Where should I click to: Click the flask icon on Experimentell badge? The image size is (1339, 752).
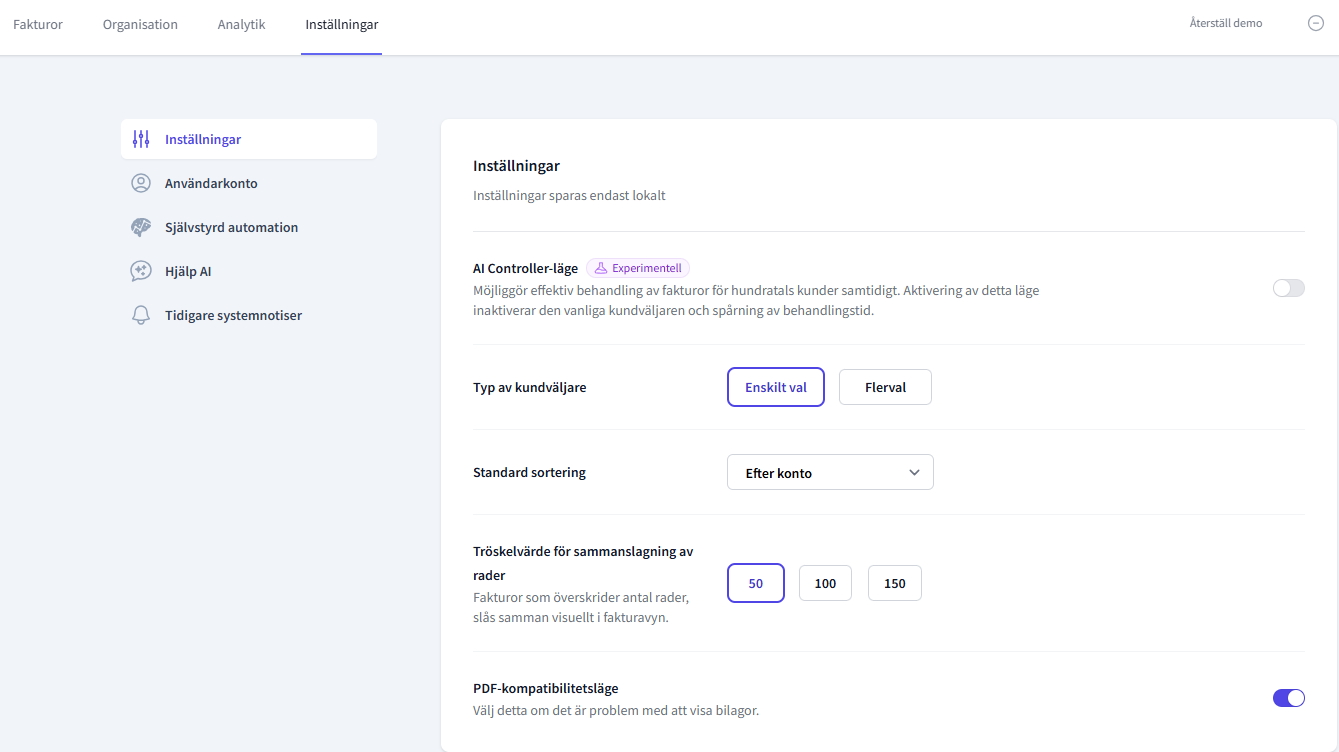[x=602, y=268]
